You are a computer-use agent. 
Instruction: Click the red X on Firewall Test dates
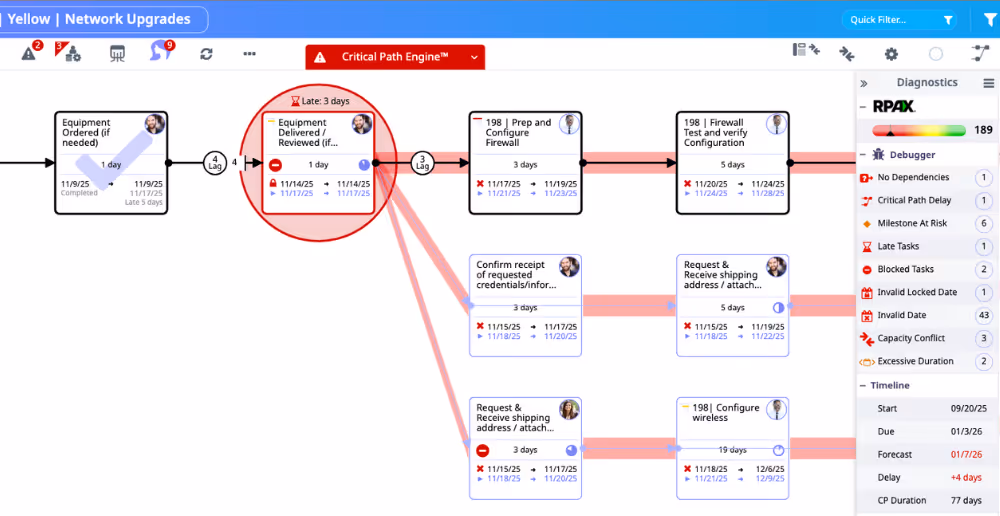pos(688,184)
